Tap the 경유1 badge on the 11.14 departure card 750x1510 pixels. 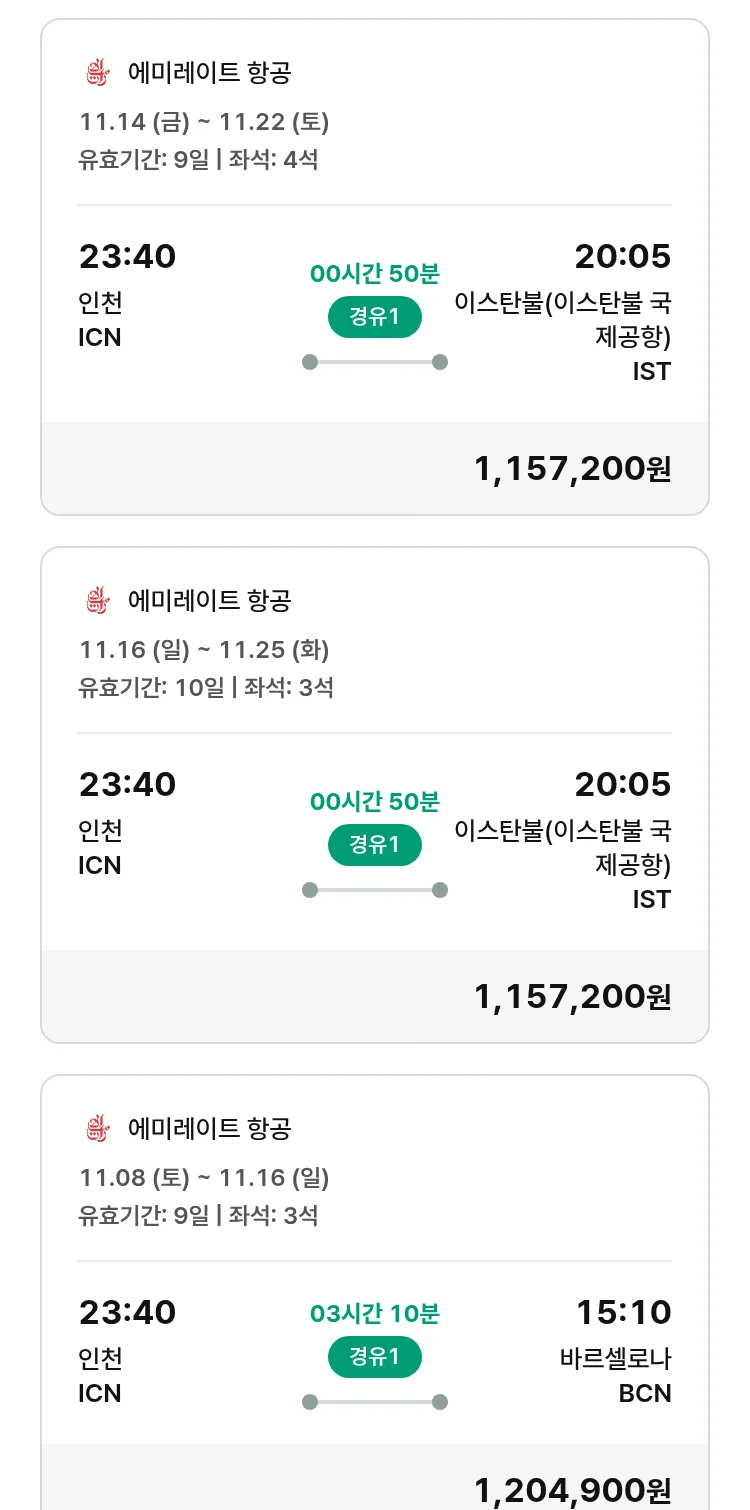(375, 317)
